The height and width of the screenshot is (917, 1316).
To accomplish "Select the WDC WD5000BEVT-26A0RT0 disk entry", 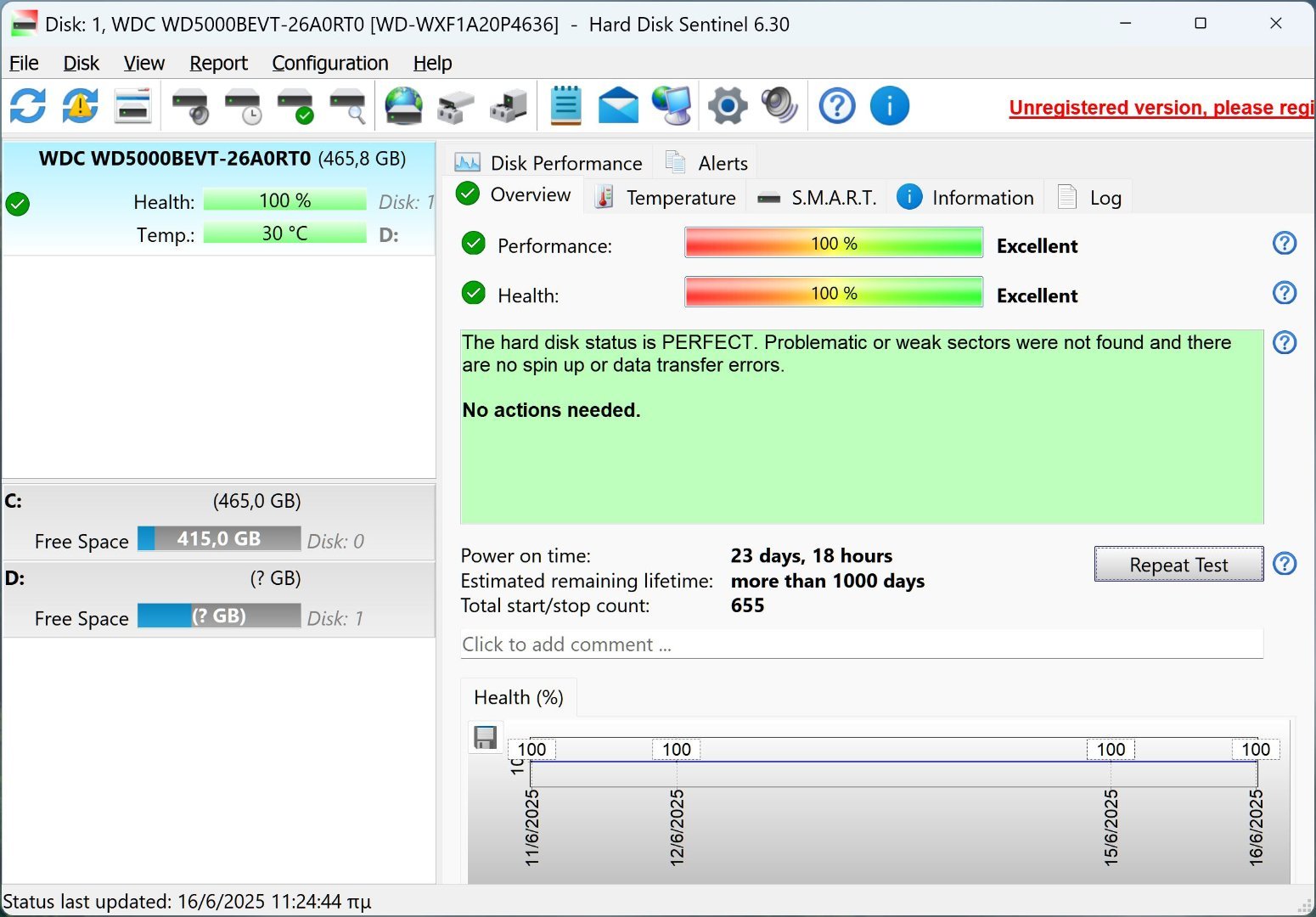I will [219, 198].
